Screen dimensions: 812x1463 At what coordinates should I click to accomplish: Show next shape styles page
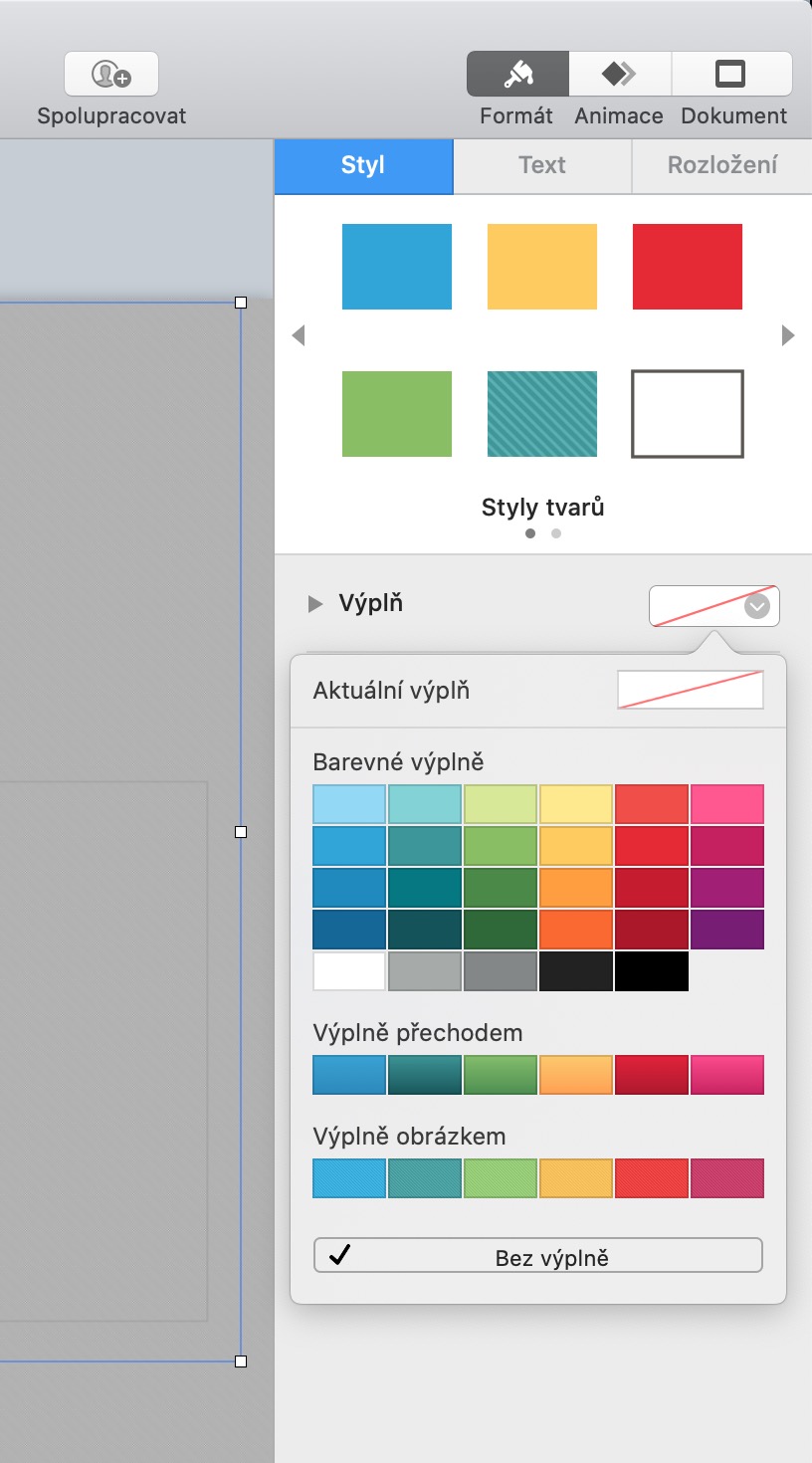pos(788,336)
